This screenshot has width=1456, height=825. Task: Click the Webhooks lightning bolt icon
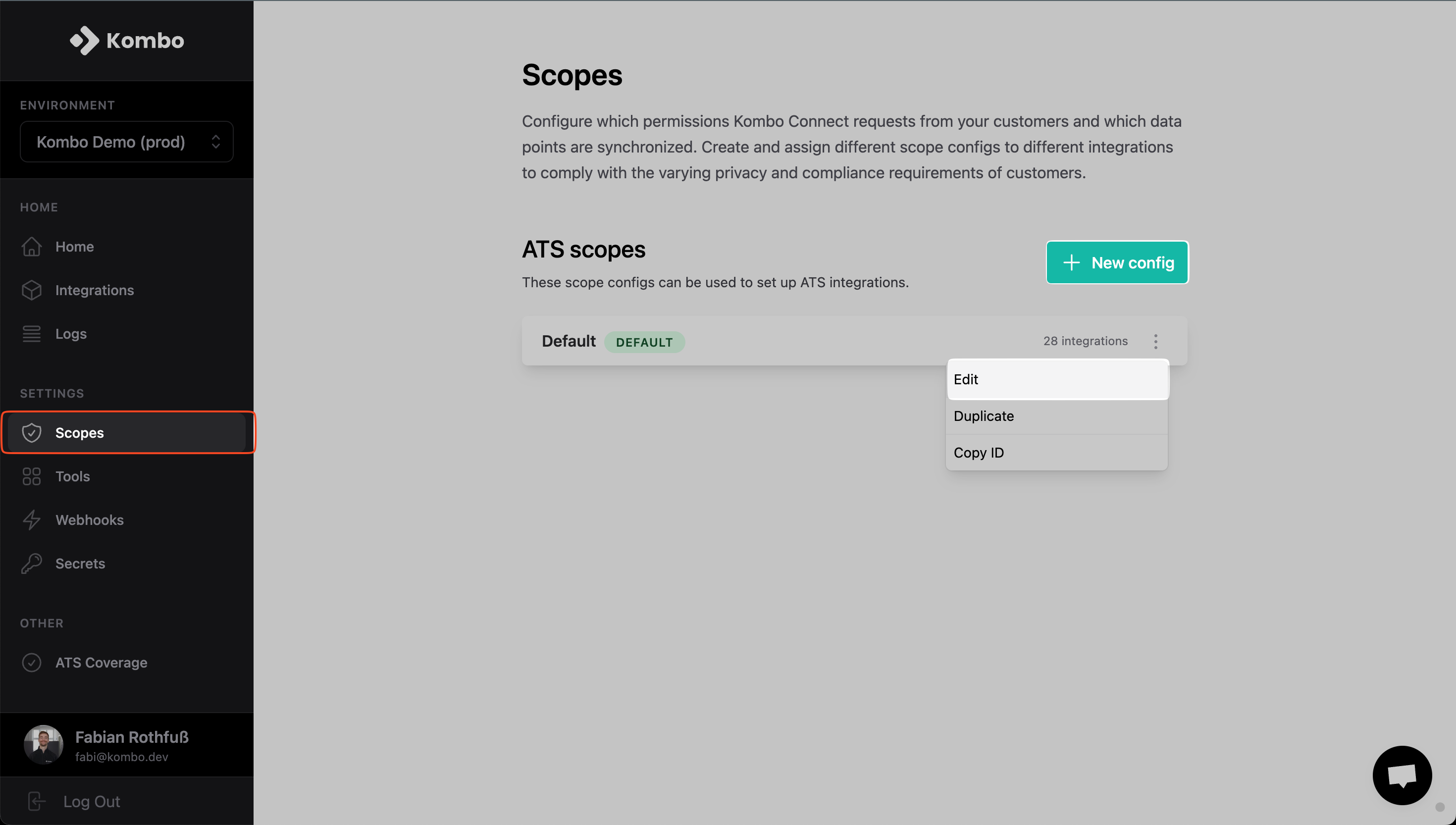[32, 520]
